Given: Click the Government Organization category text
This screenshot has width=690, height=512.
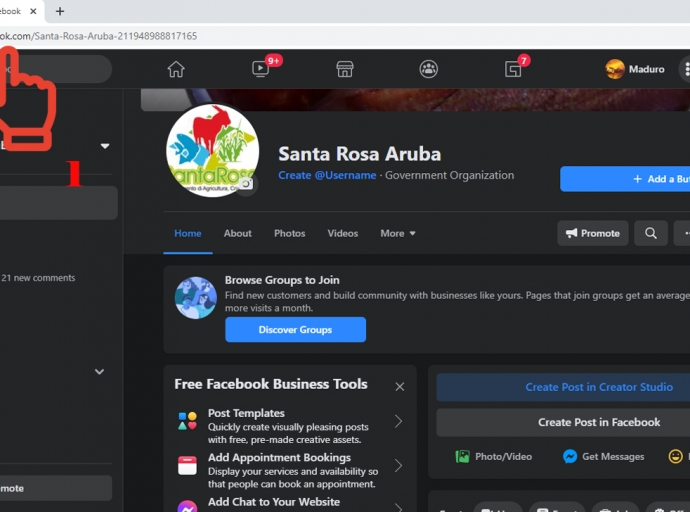Looking at the screenshot, I should pos(449,175).
